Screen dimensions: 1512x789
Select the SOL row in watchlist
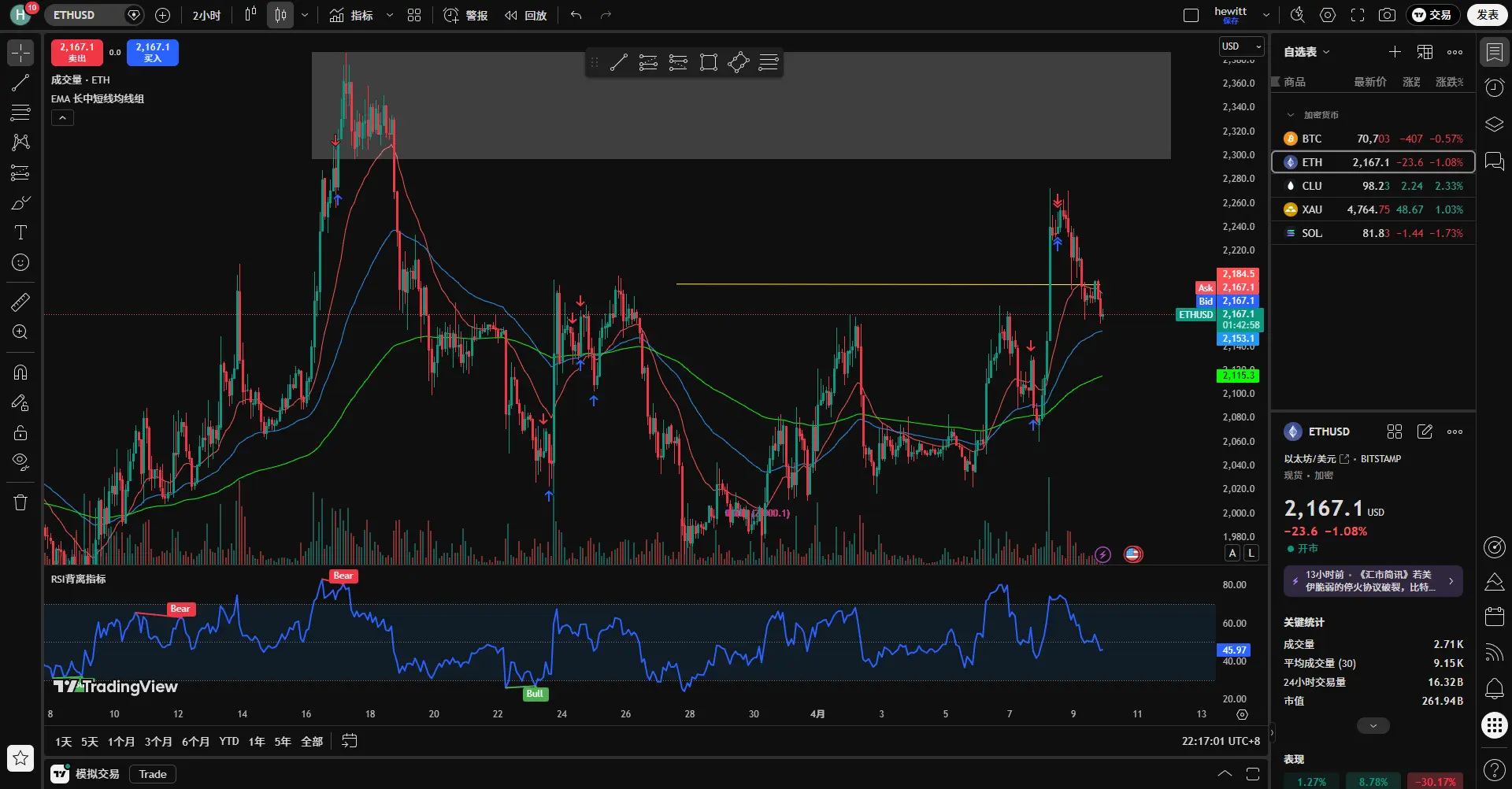click(x=1373, y=233)
